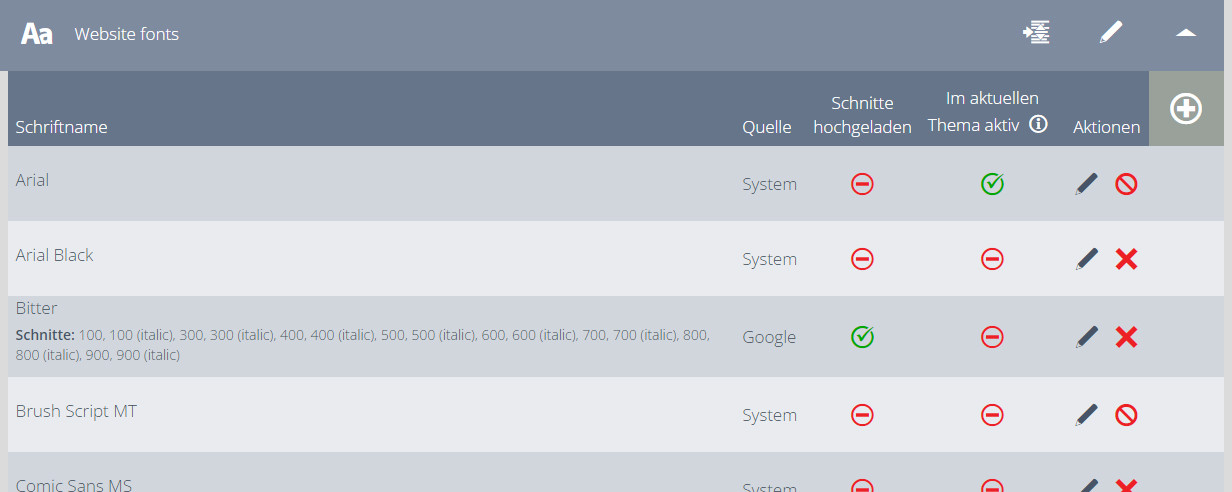Click disabled delete icon for Brush Script MT
1232x492 pixels.
1126,415
